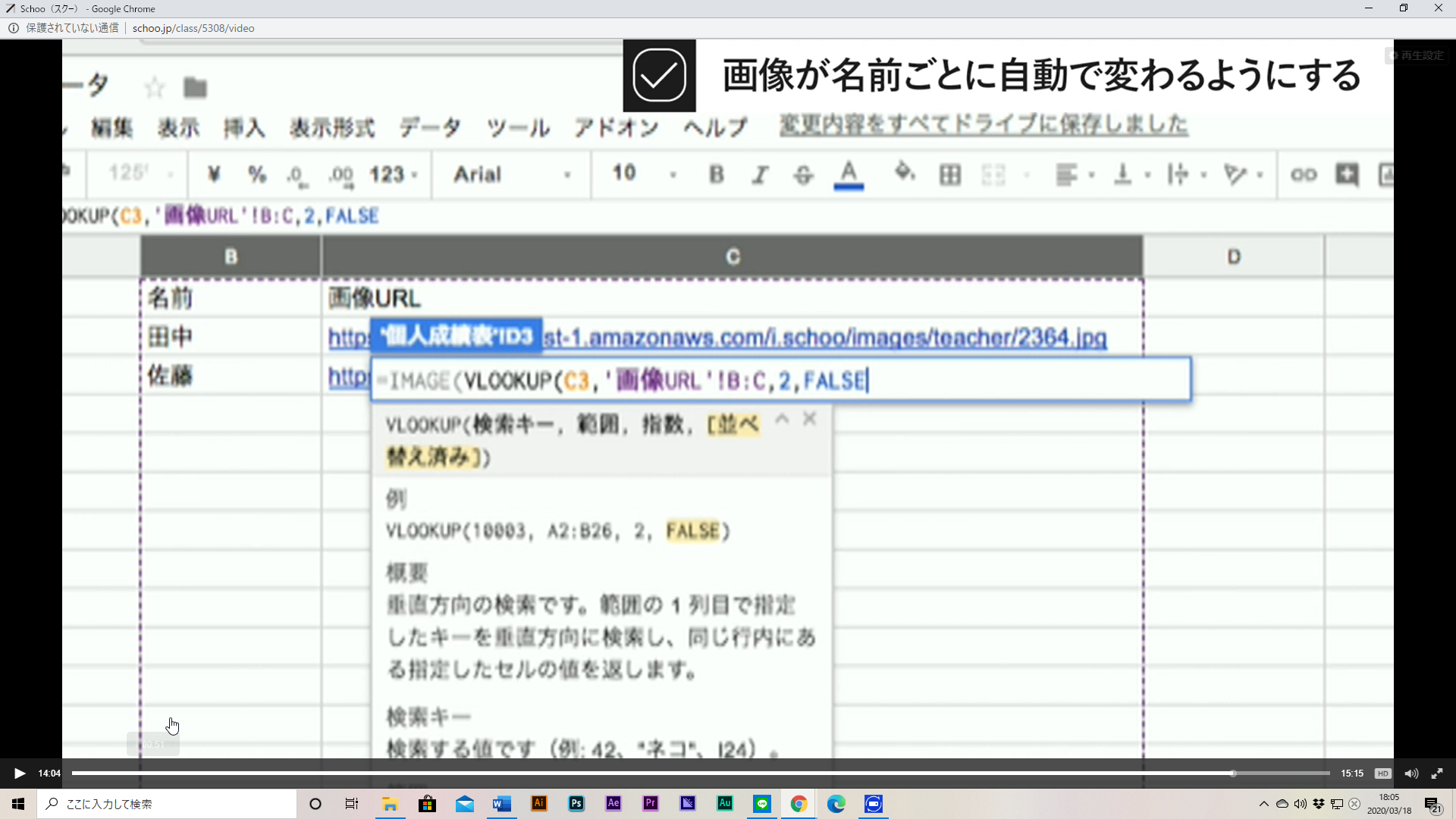
Task: Open text rotation dropdown
Action: pyautogui.click(x=1242, y=175)
